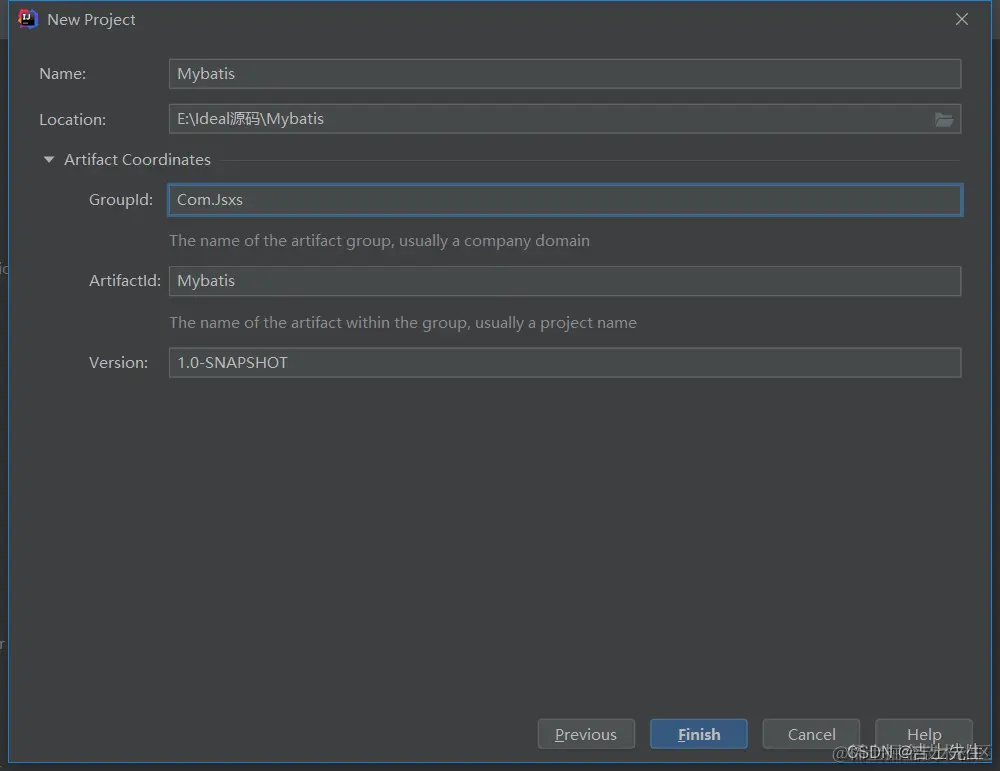Click the folder browse icon in Location
Image resolution: width=1000 pixels, height=771 pixels.
click(943, 119)
